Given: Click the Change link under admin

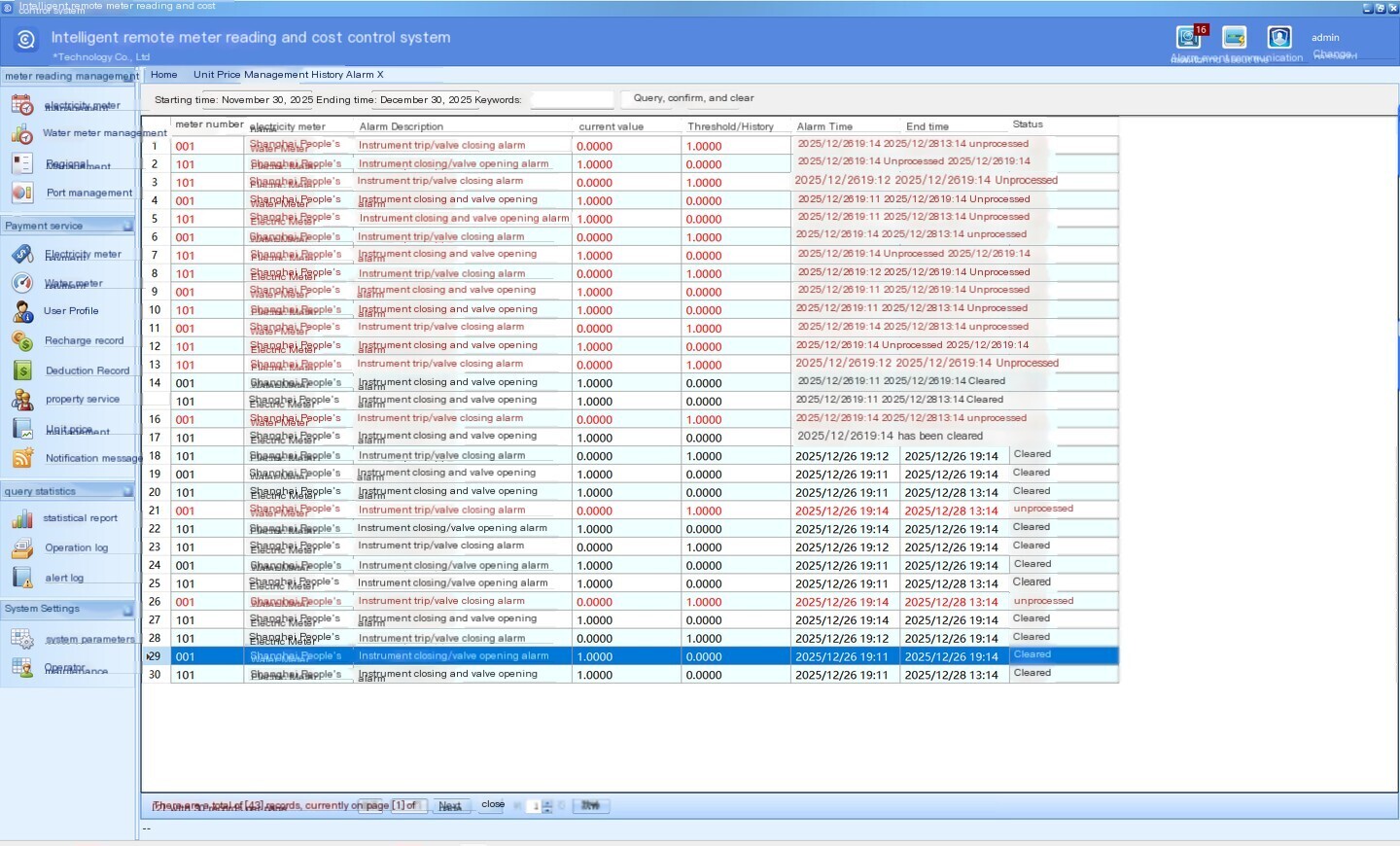Looking at the screenshot, I should [1332, 54].
